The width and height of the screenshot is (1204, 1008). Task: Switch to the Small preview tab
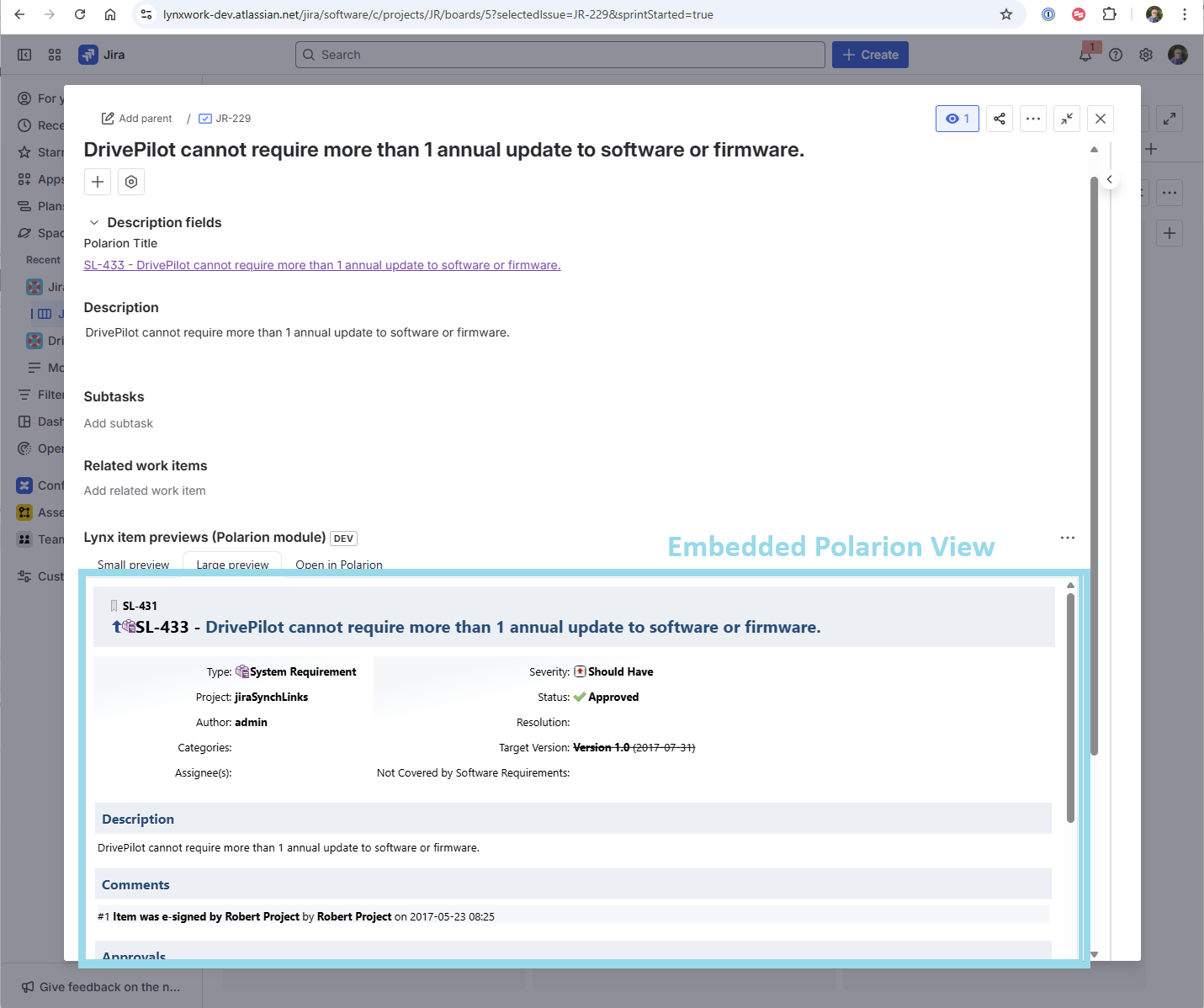pyautogui.click(x=133, y=564)
